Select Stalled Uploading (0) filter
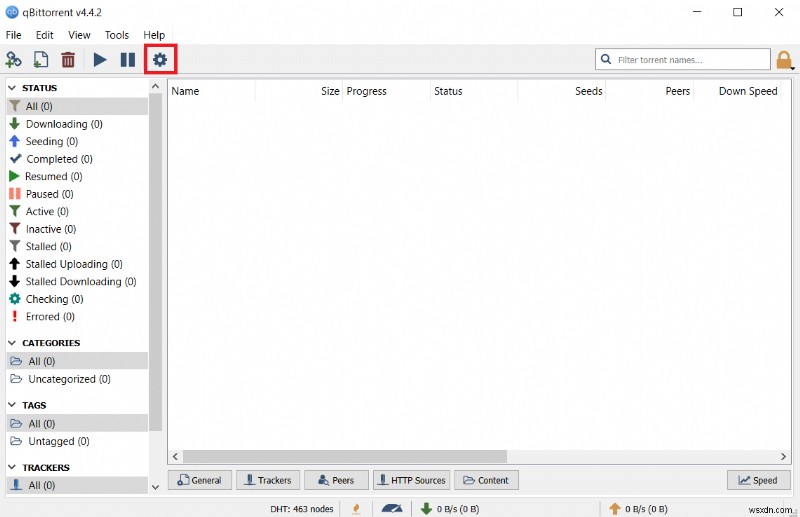This screenshot has width=800, height=517. [77, 264]
